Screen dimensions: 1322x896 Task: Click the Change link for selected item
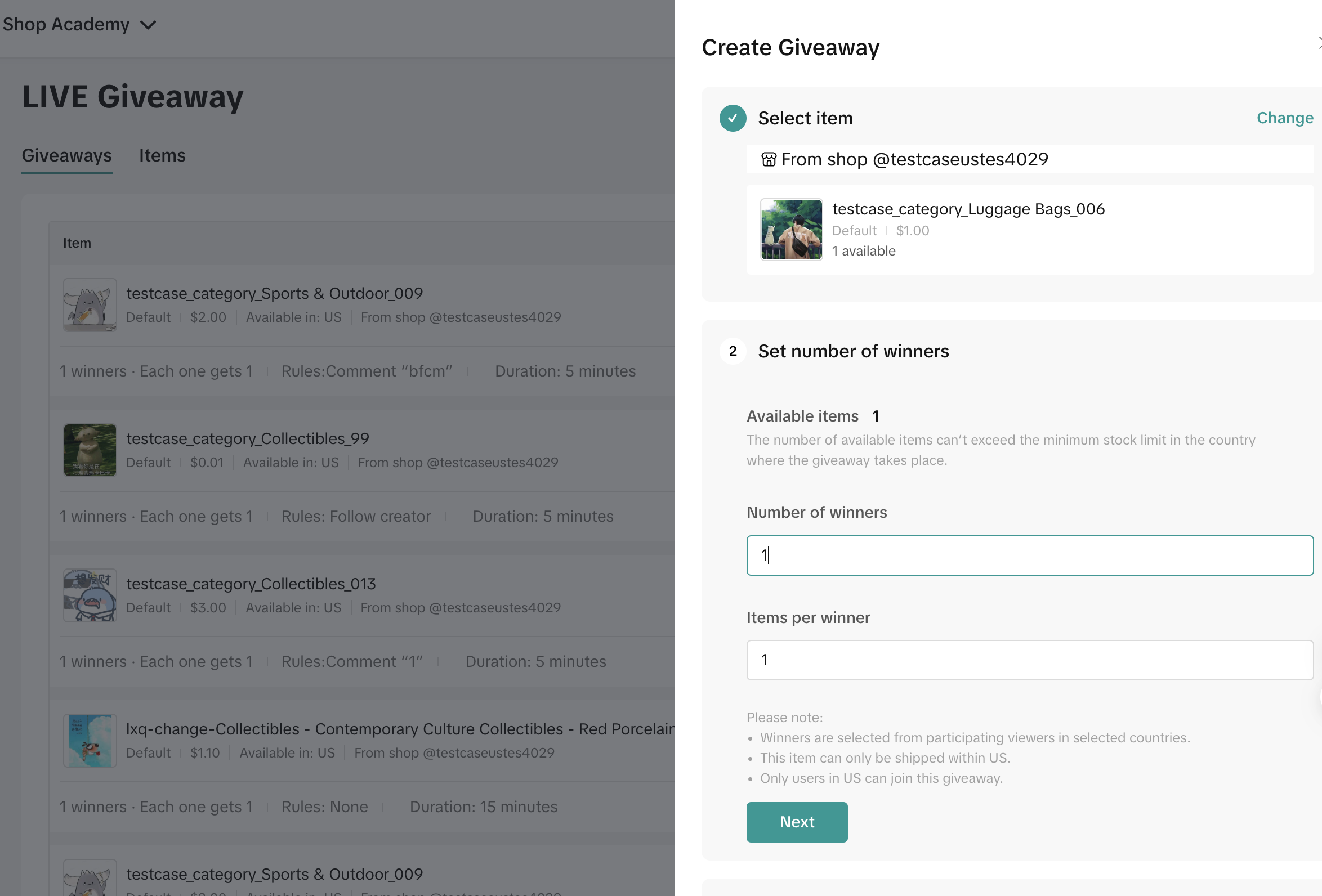pyautogui.click(x=1284, y=118)
